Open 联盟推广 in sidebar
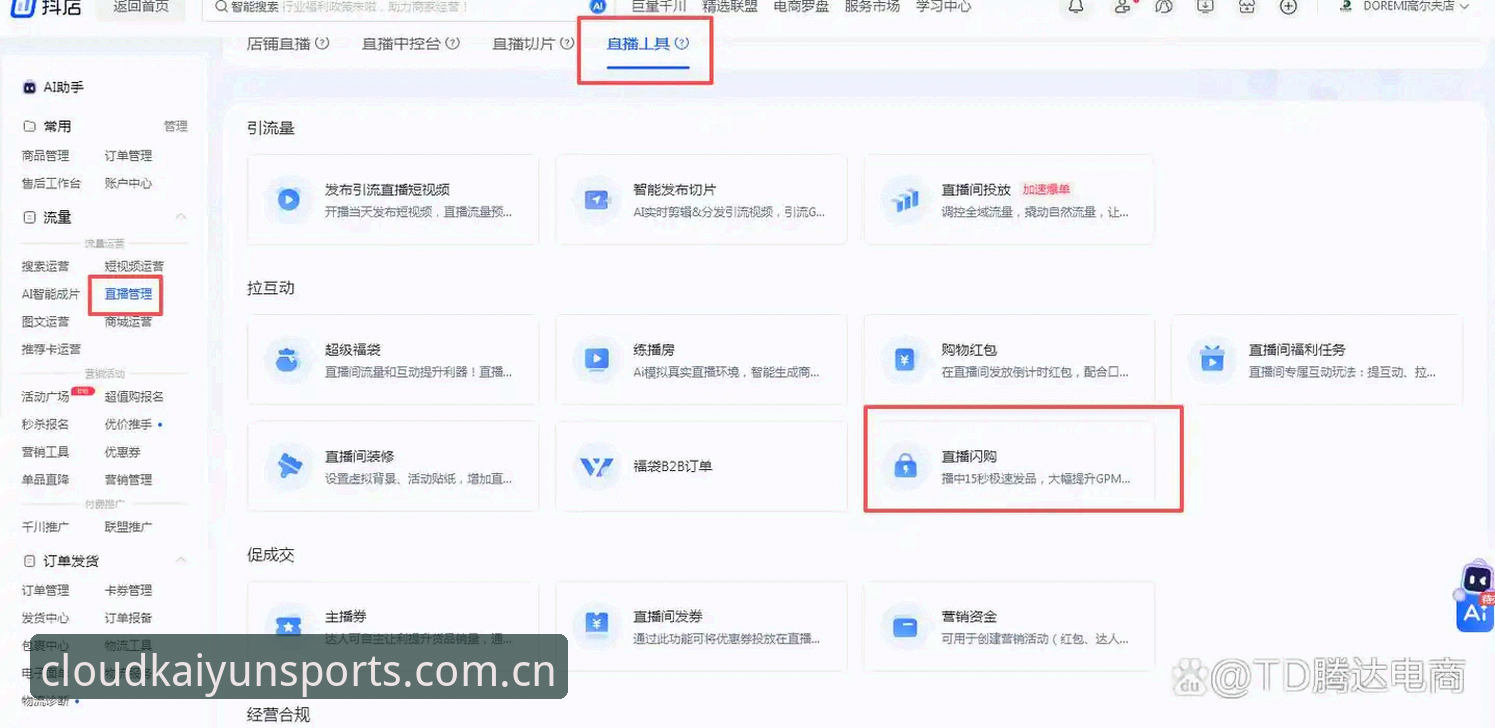The height and width of the screenshot is (728, 1495). tap(129, 527)
